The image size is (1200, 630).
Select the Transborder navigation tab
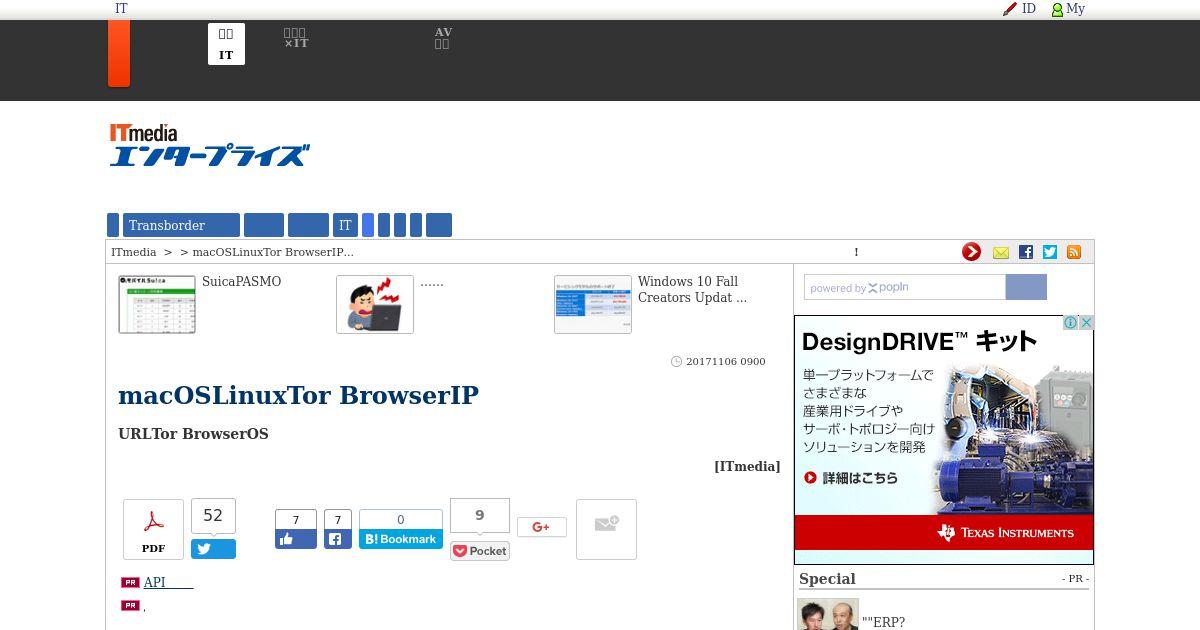click(181, 225)
